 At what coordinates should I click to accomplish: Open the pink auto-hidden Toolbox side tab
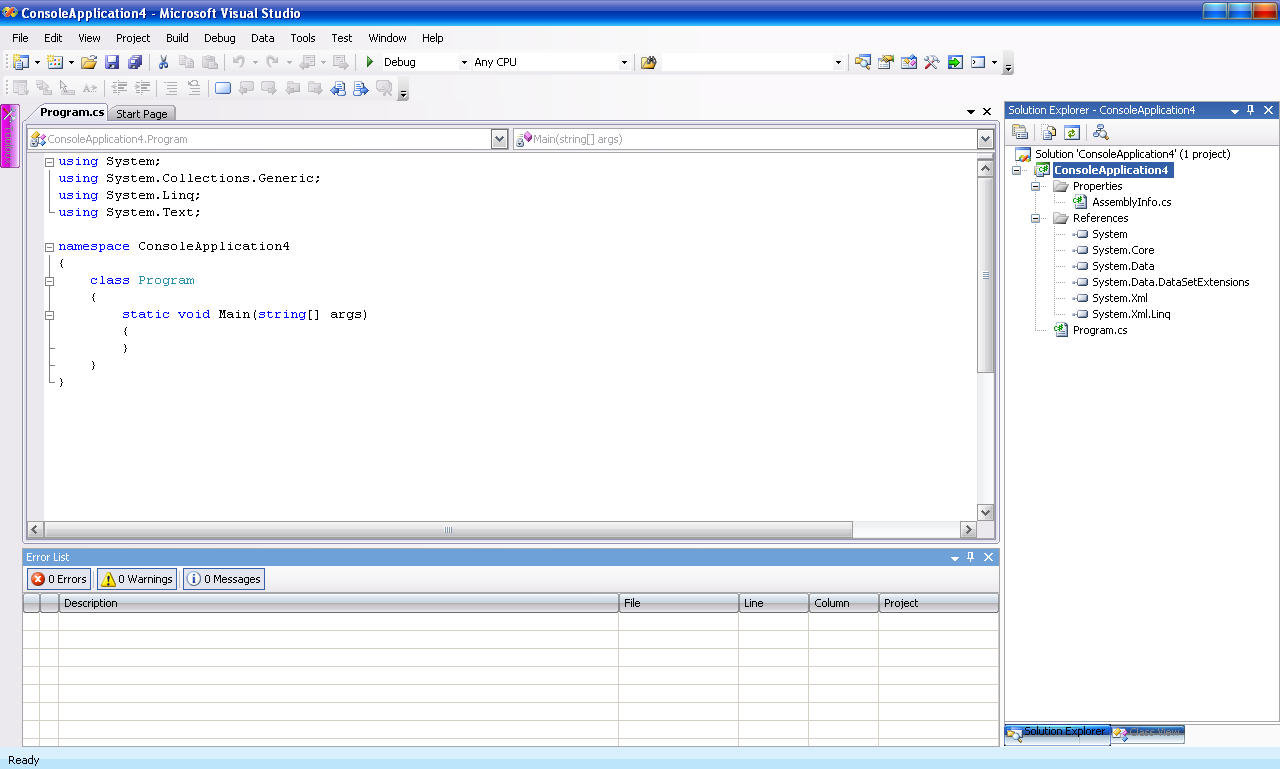(x=9, y=136)
